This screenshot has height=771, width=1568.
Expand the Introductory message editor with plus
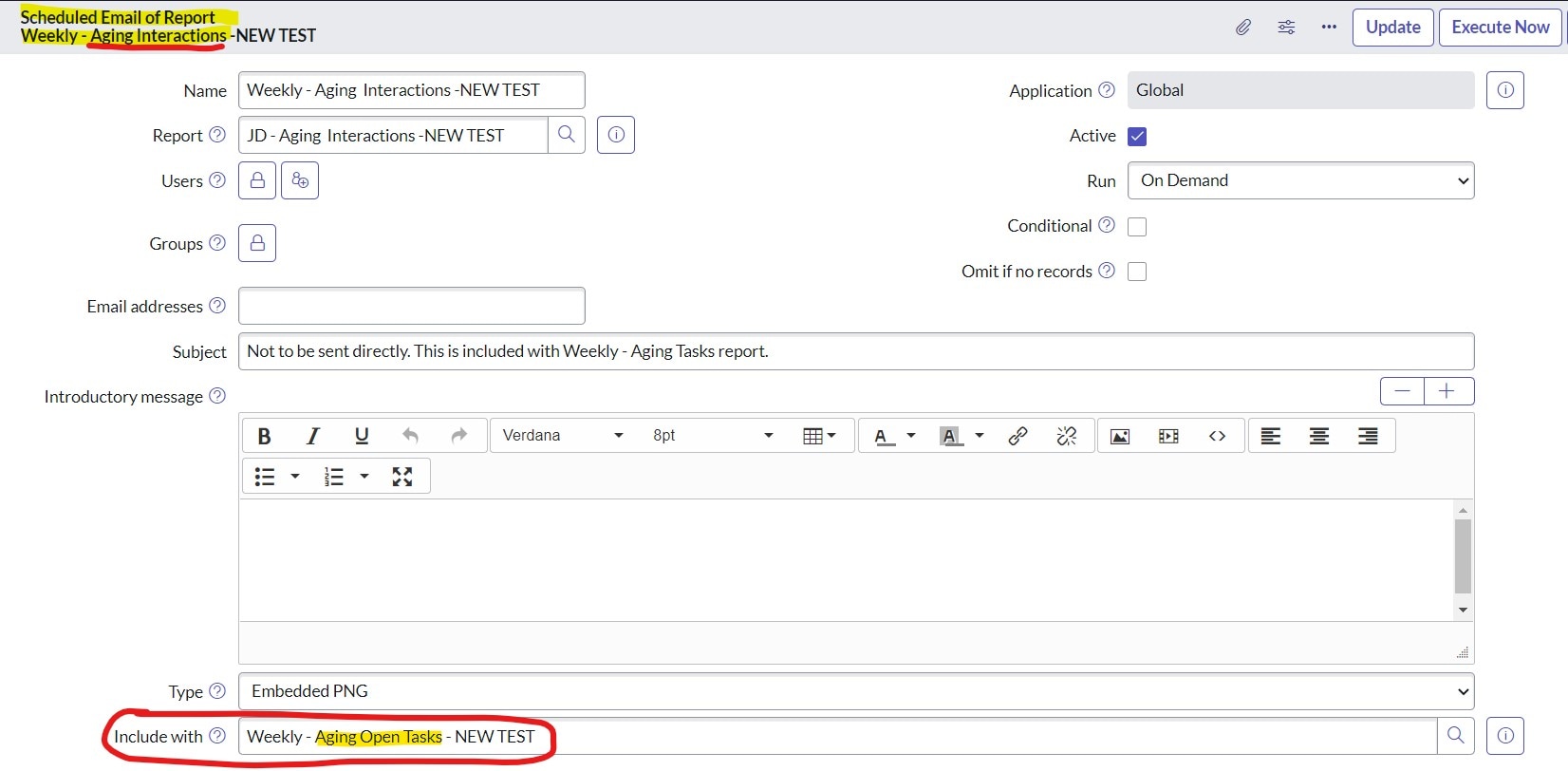1448,391
